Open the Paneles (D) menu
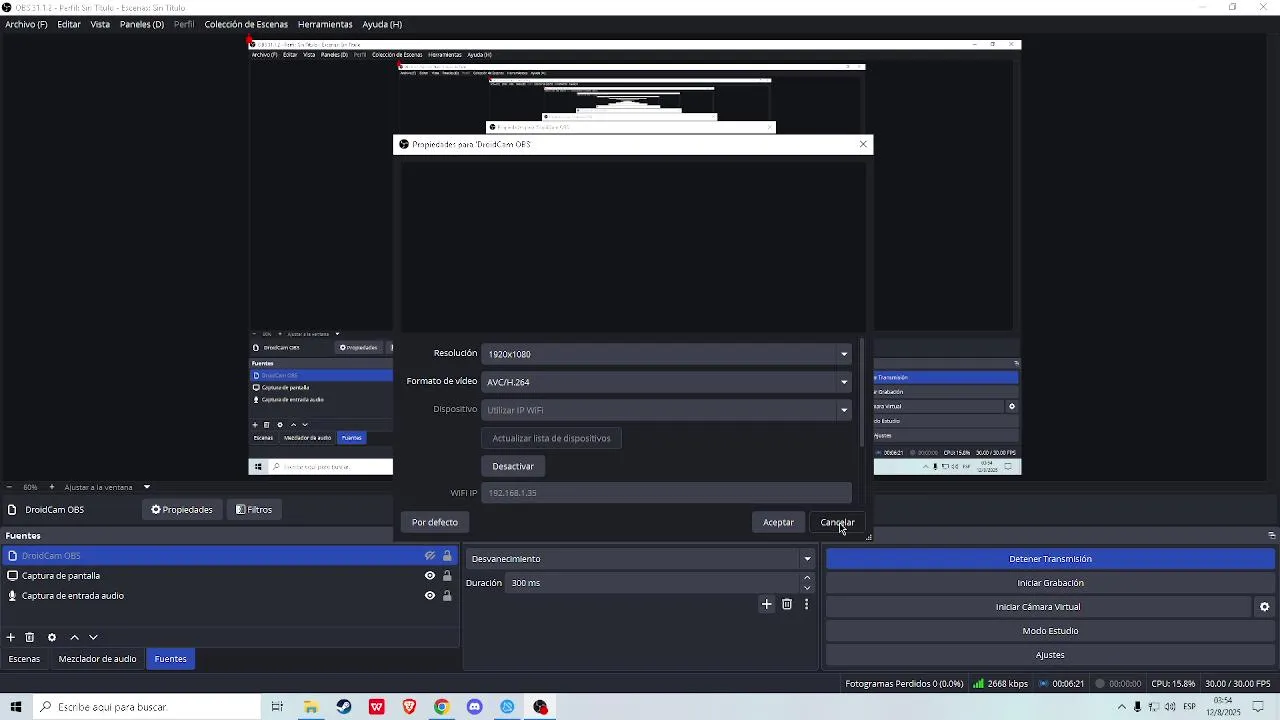This screenshot has height=720, width=1280. [x=142, y=24]
